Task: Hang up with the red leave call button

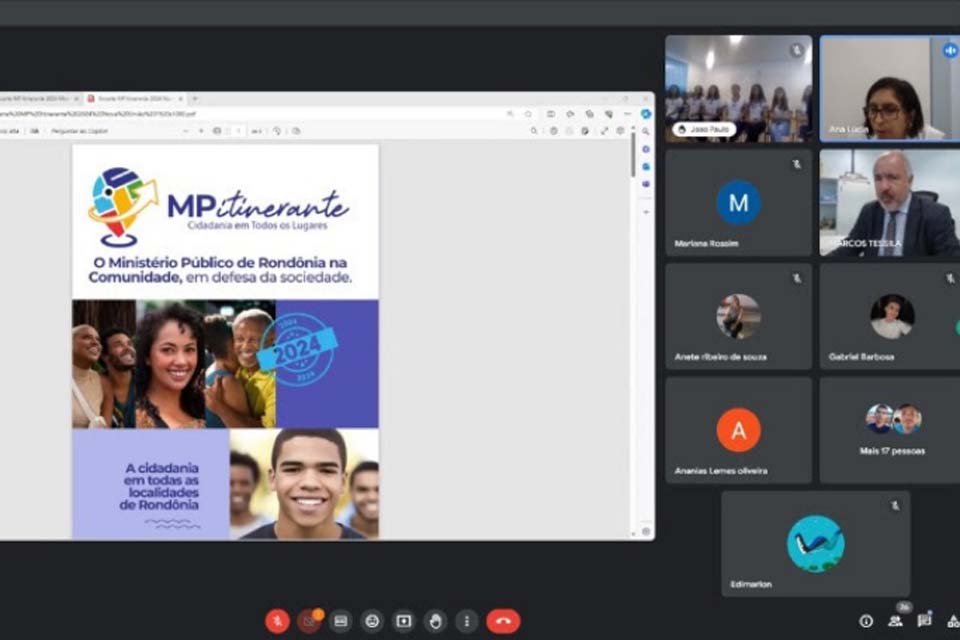Action: click(503, 621)
